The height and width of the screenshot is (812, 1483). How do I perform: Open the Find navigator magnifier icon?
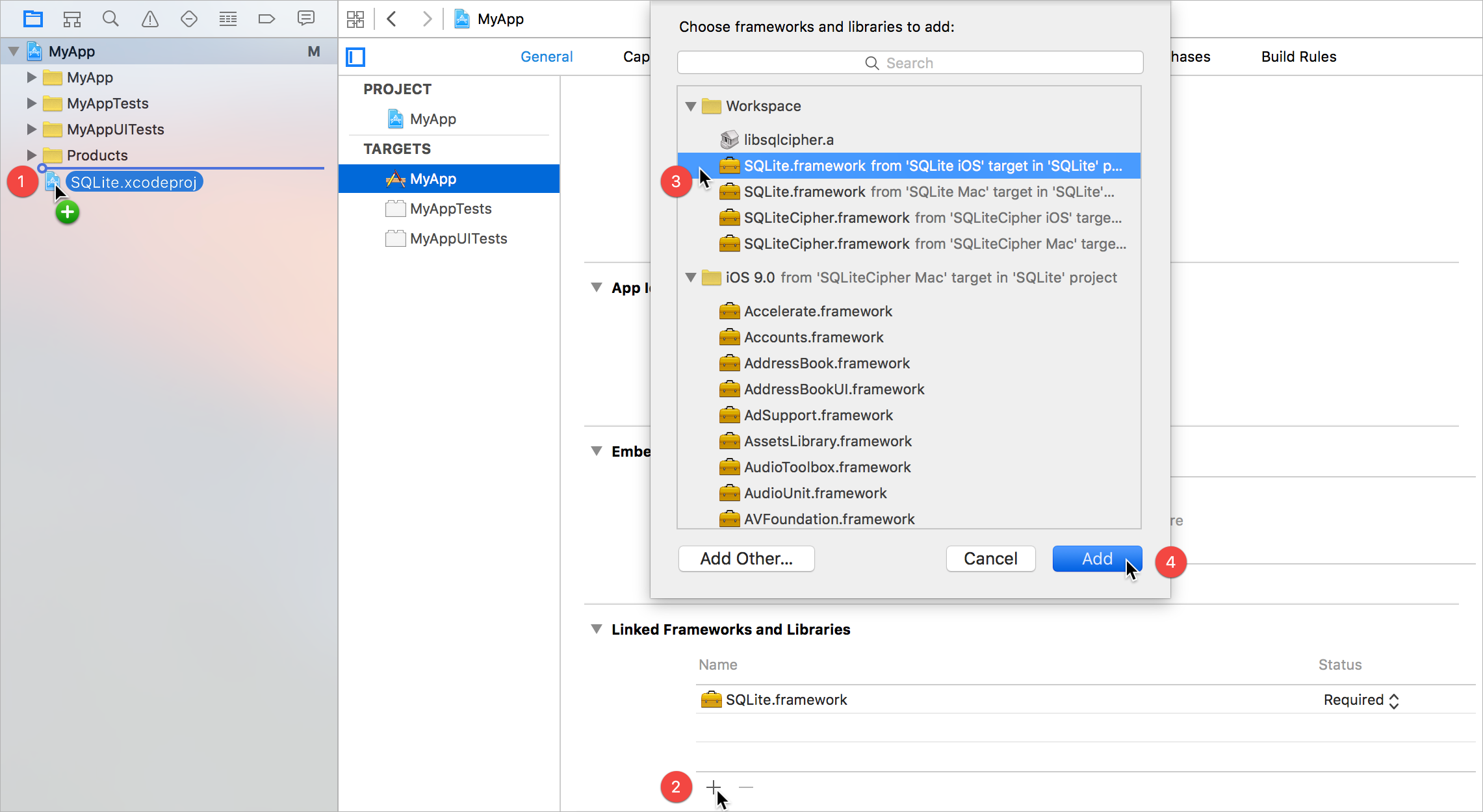110,19
